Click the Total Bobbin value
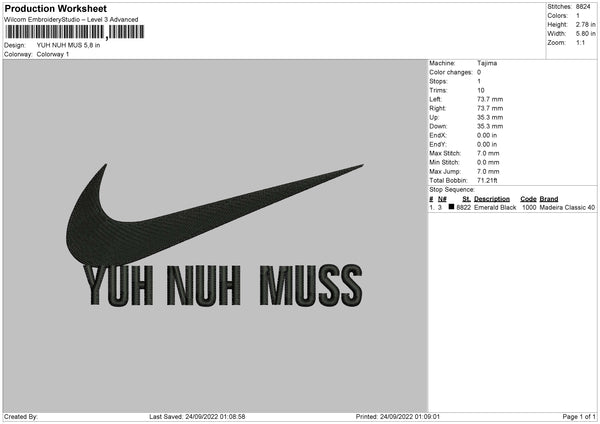Image resolution: width=600 pixels, height=424 pixels. coord(487,181)
